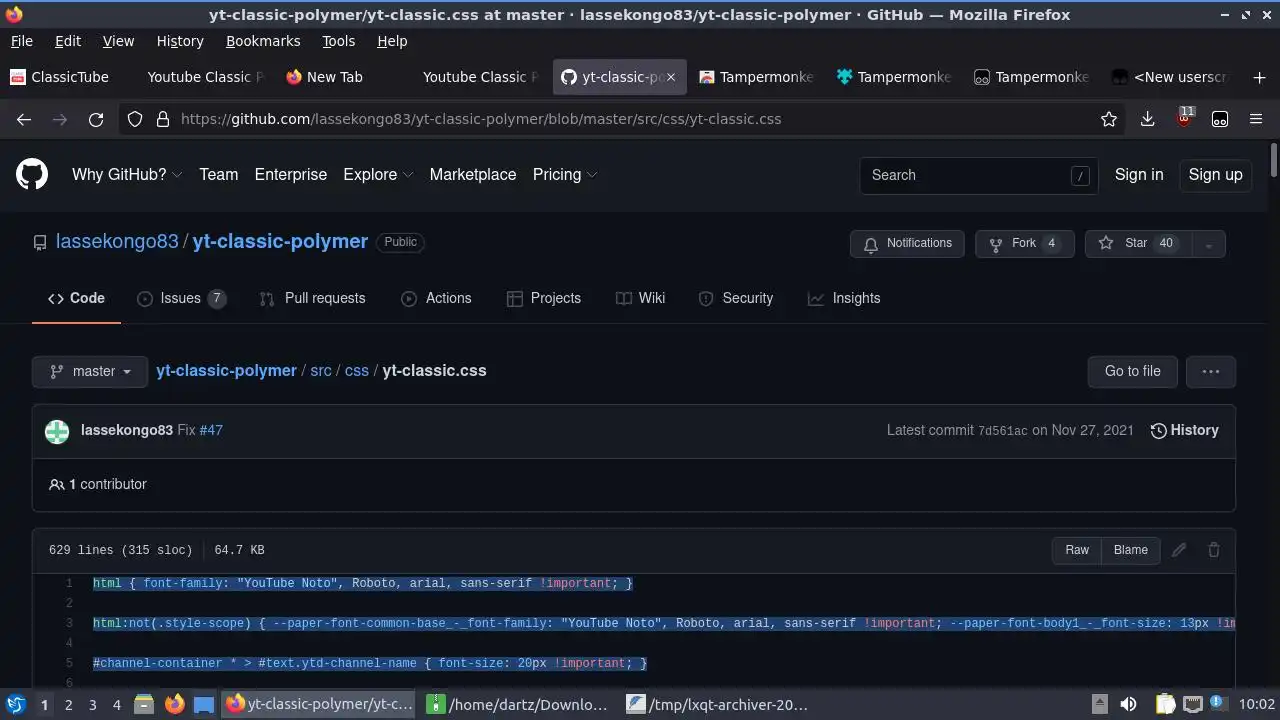Open the tracking protection shield icon

pos(135,119)
